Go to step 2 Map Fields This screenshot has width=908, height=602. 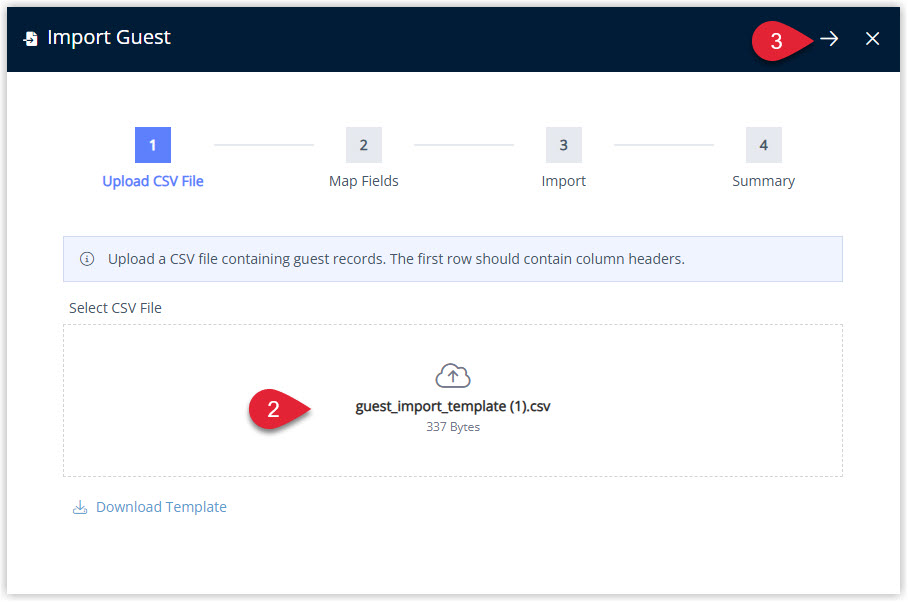click(364, 145)
